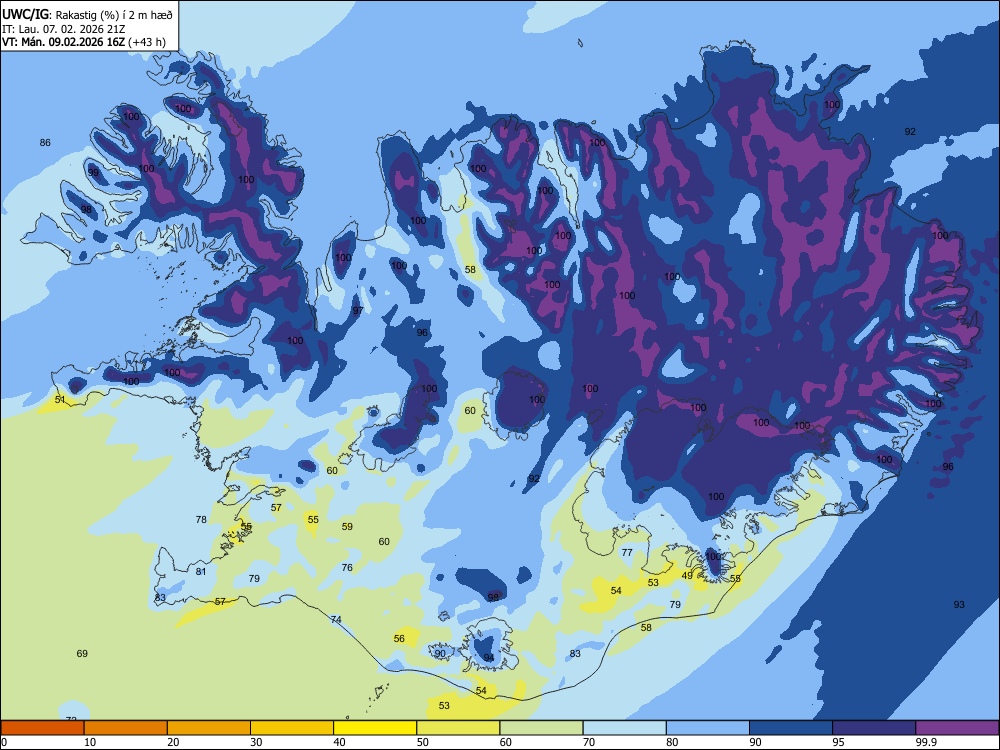Click the '81' humidity value
Viewport: 1000px width, 750px height.
pos(201,571)
